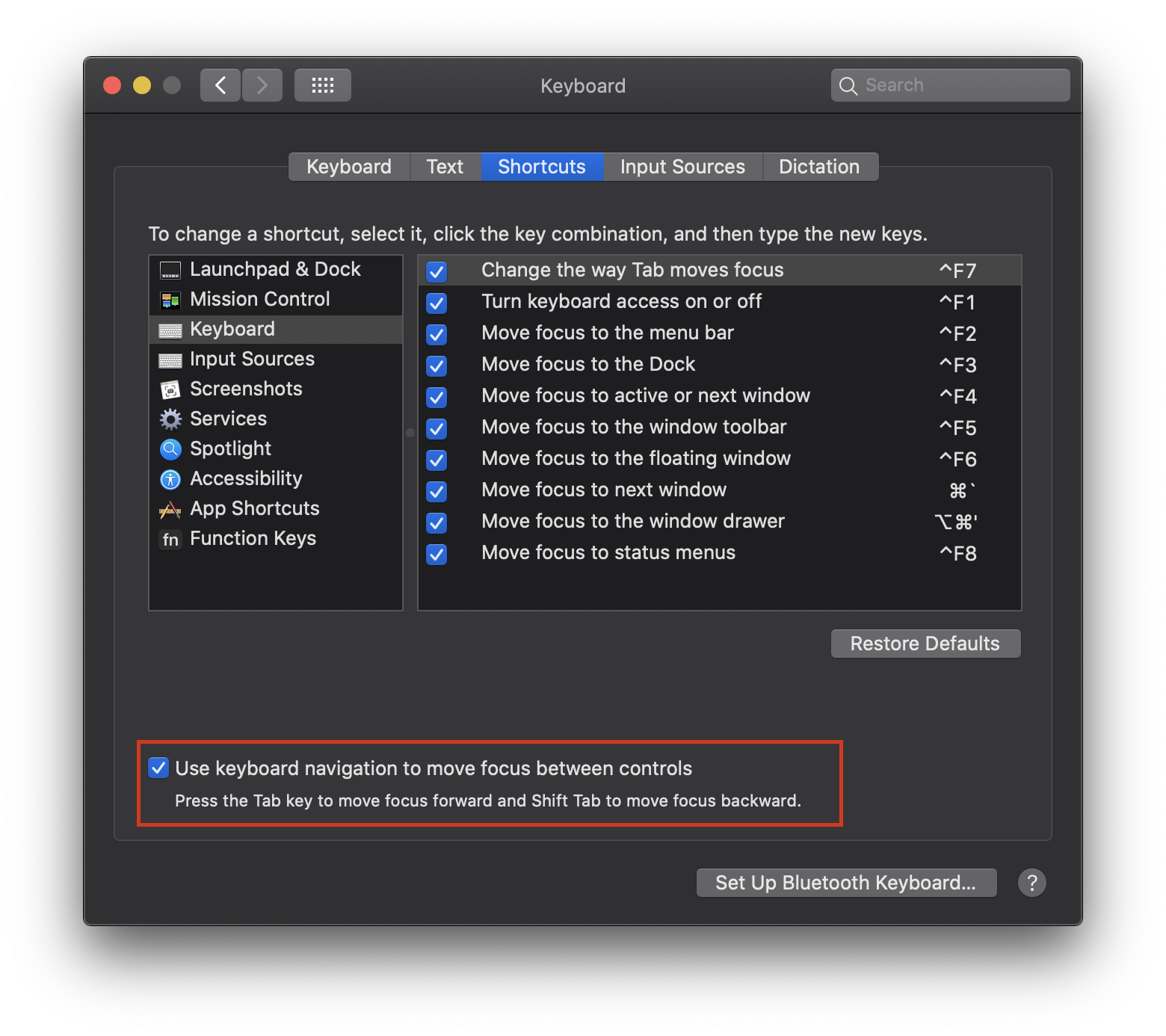This screenshot has height=1036, width=1166.
Task: Open the Accessibility shortcuts icon
Action: (170, 478)
